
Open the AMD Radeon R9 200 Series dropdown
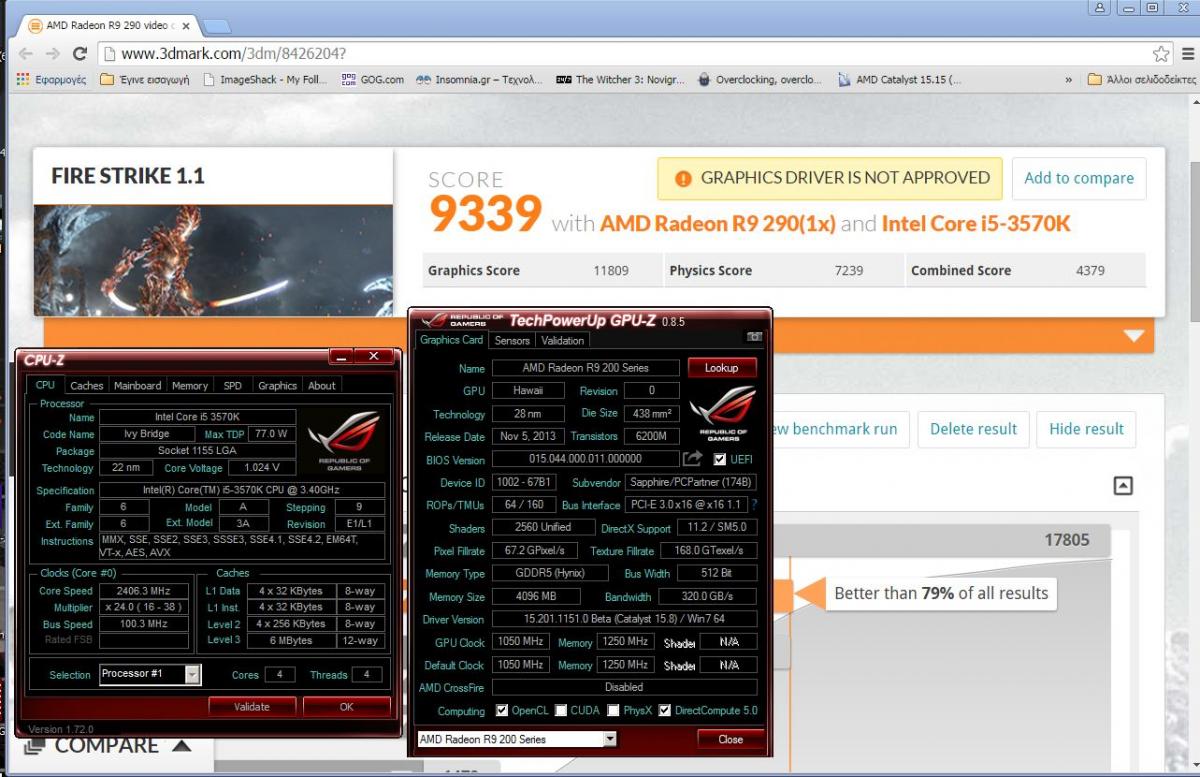pyautogui.click(x=517, y=739)
